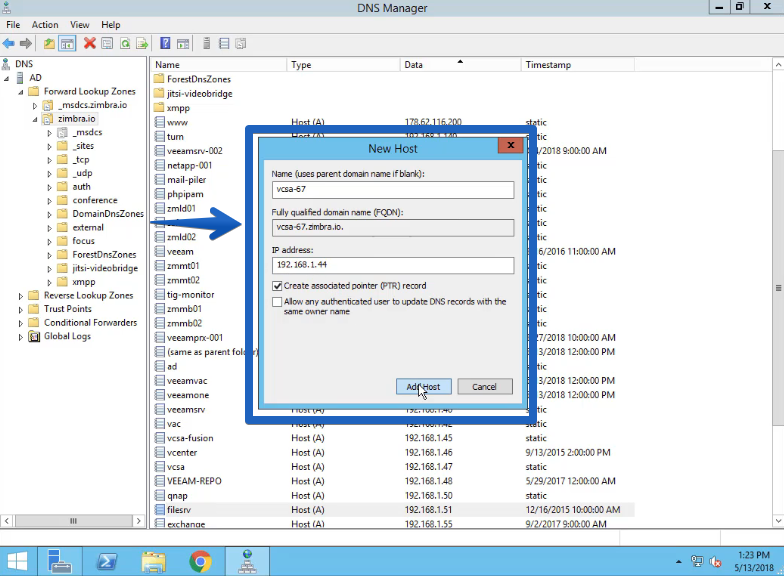784x576 pixels.
Task: Click the Export List toolbar icon
Action: [142, 44]
